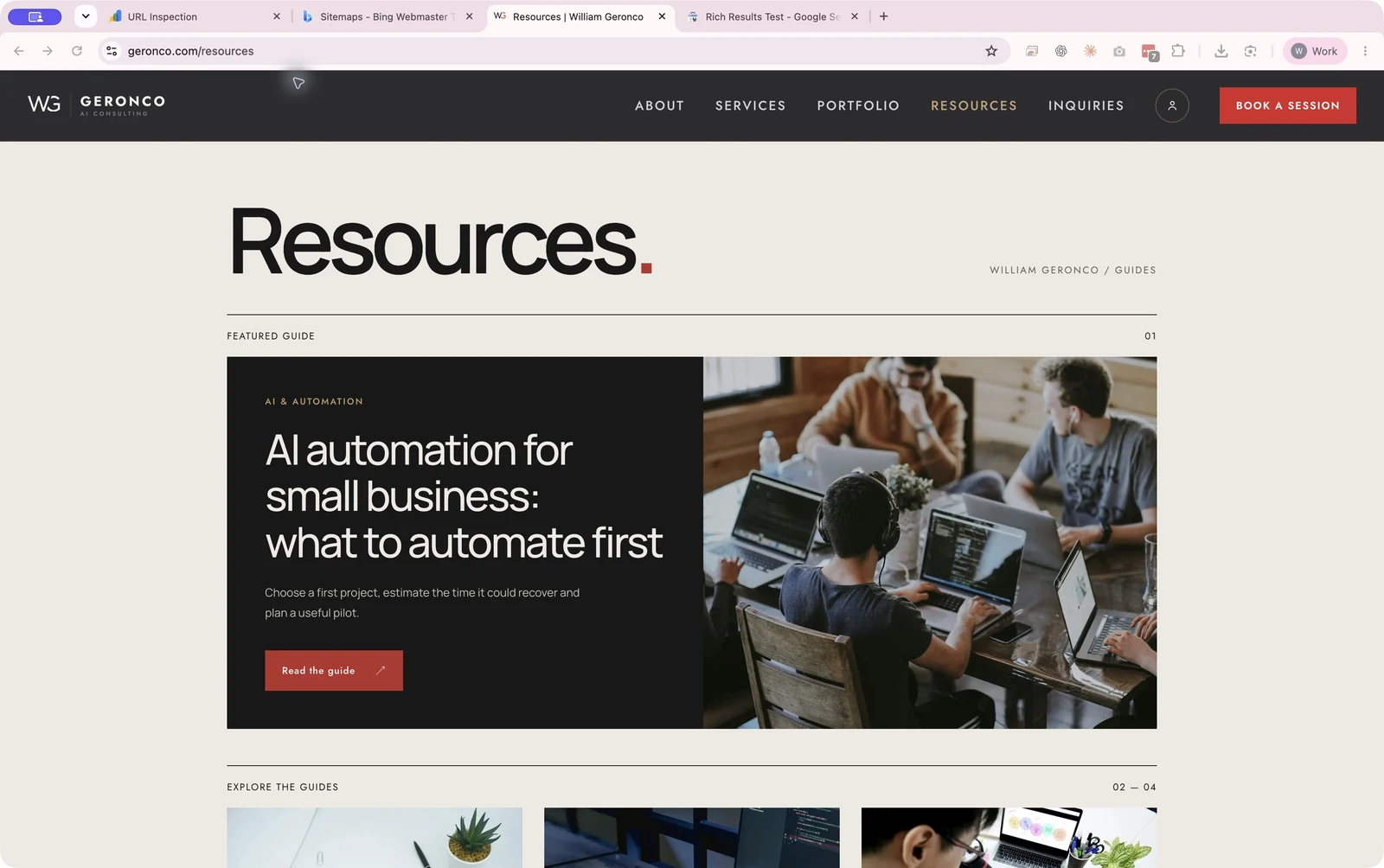Image resolution: width=1384 pixels, height=868 pixels.
Task: Bookmark this page with the star icon
Action: [x=991, y=51]
